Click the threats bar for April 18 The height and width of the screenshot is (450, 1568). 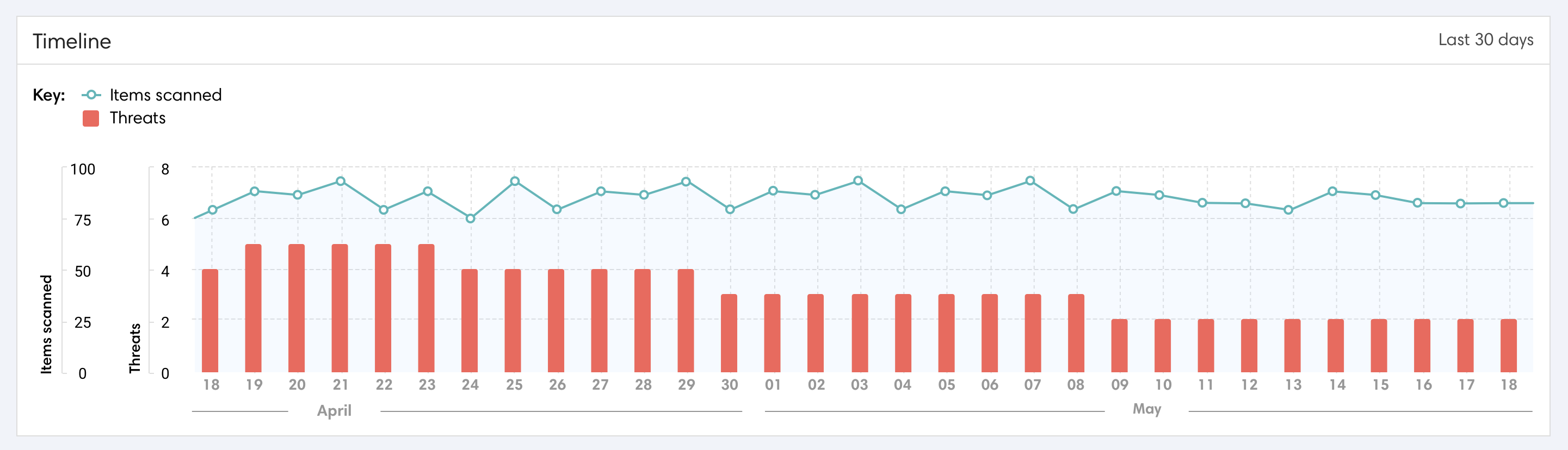210,321
